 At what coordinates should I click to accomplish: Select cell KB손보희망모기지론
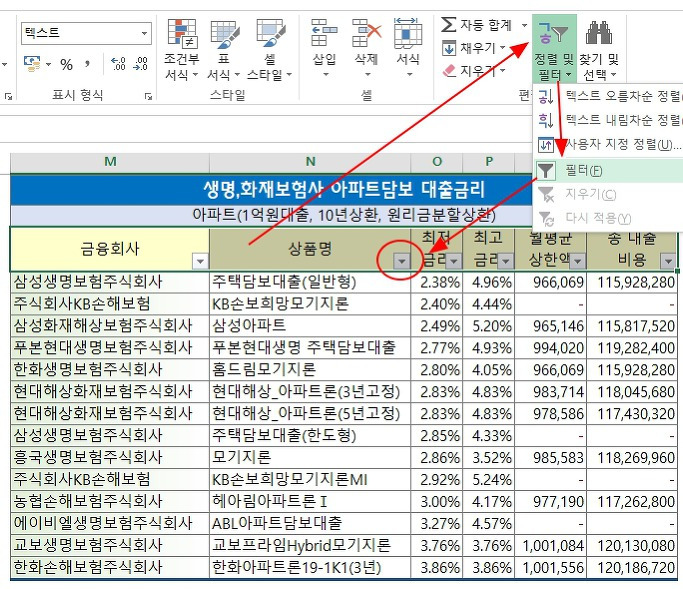point(310,304)
